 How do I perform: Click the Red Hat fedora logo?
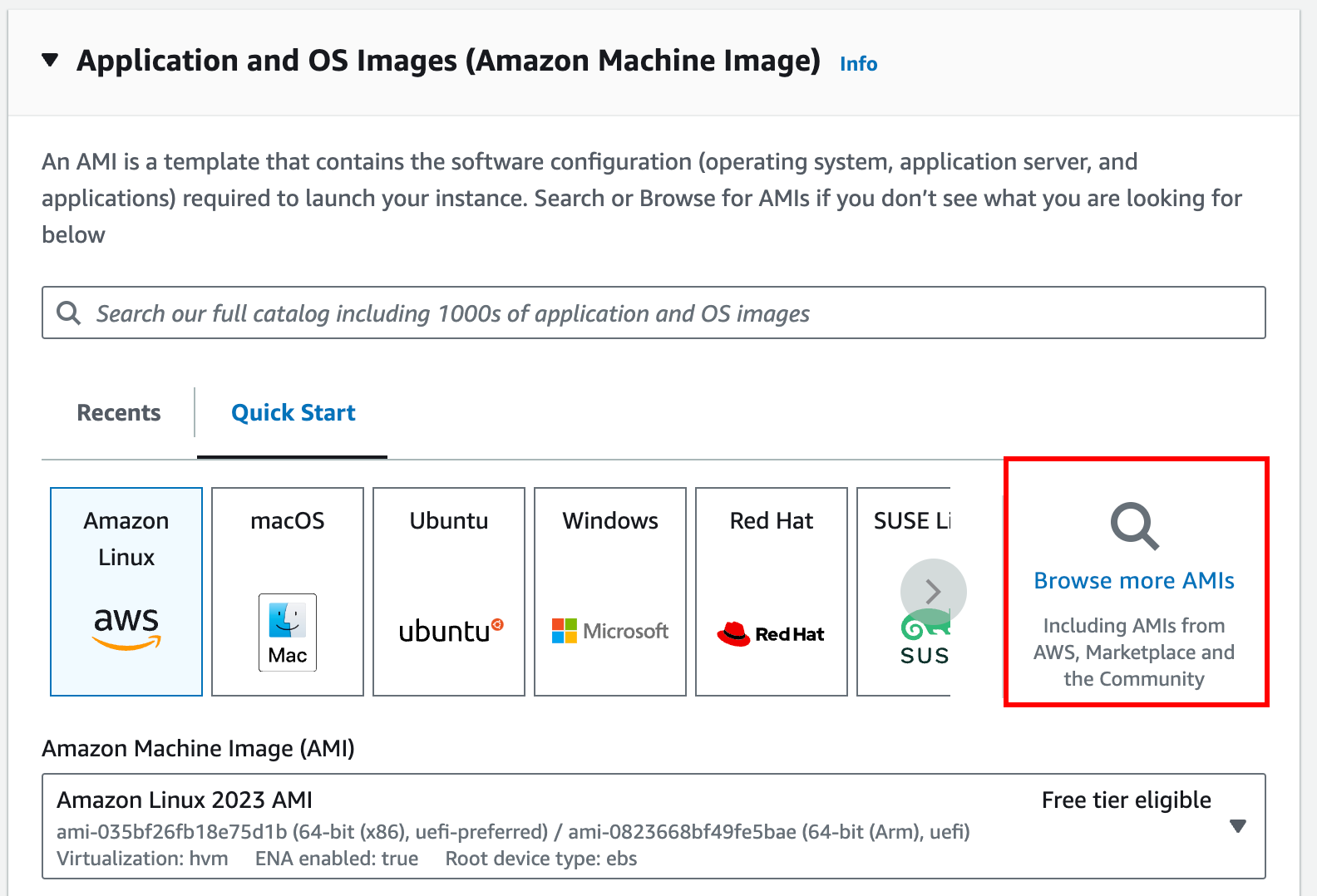pyautogui.click(x=734, y=633)
